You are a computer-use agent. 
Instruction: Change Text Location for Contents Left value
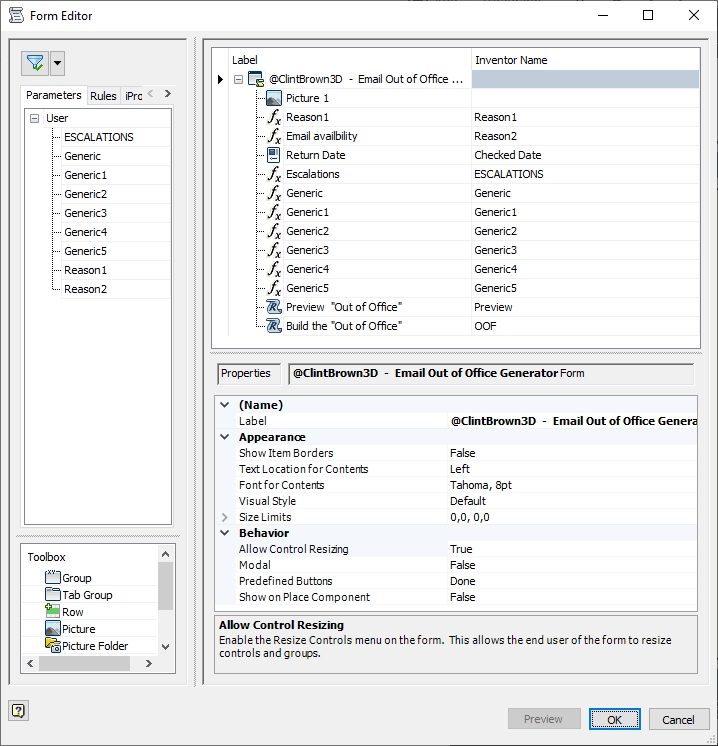click(x=572, y=469)
